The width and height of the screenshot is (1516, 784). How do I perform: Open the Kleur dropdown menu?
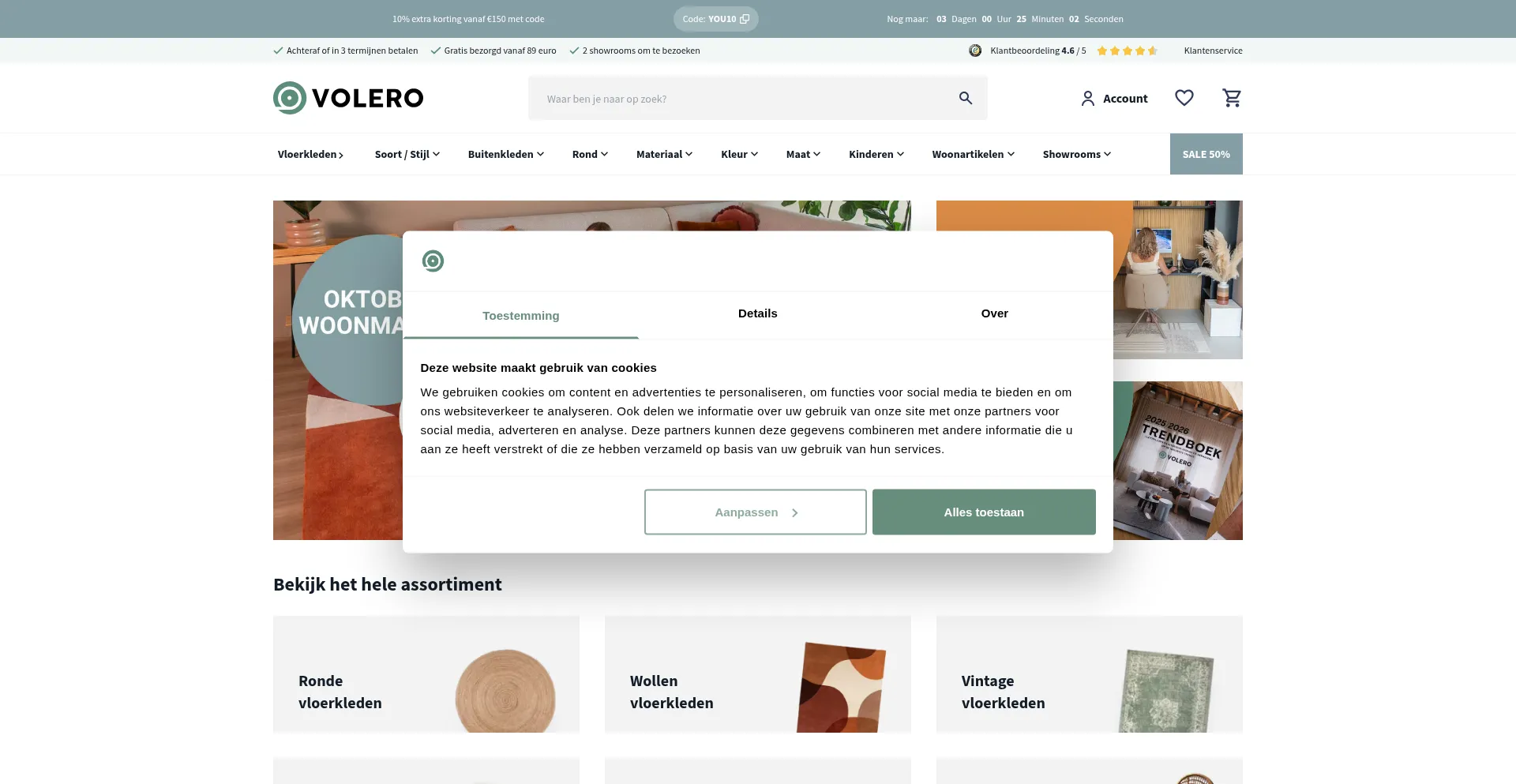739,154
